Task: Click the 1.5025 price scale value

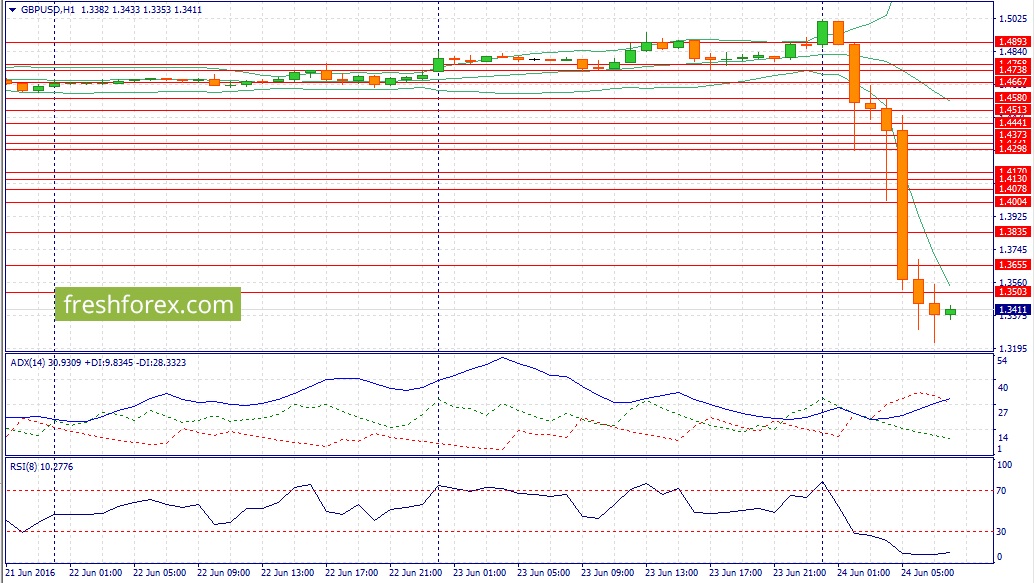Action: [1012, 18]
